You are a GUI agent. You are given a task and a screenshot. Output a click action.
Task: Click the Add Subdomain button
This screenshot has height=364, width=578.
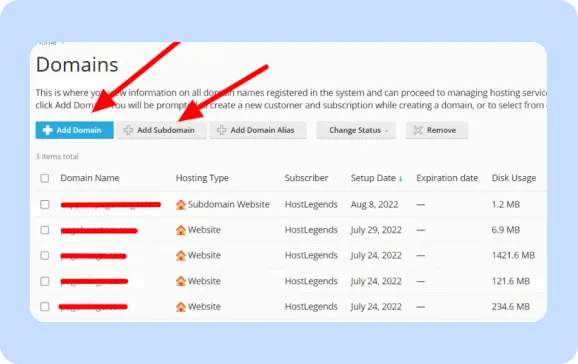161,130
